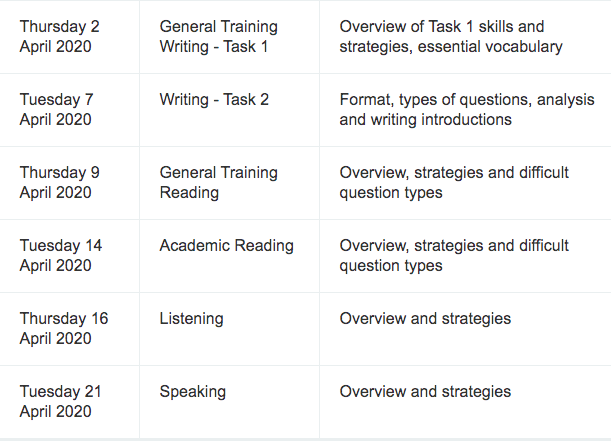Select the Thursday 9 April 2020 date
The image size is (611, 441).
pos(60,182)
